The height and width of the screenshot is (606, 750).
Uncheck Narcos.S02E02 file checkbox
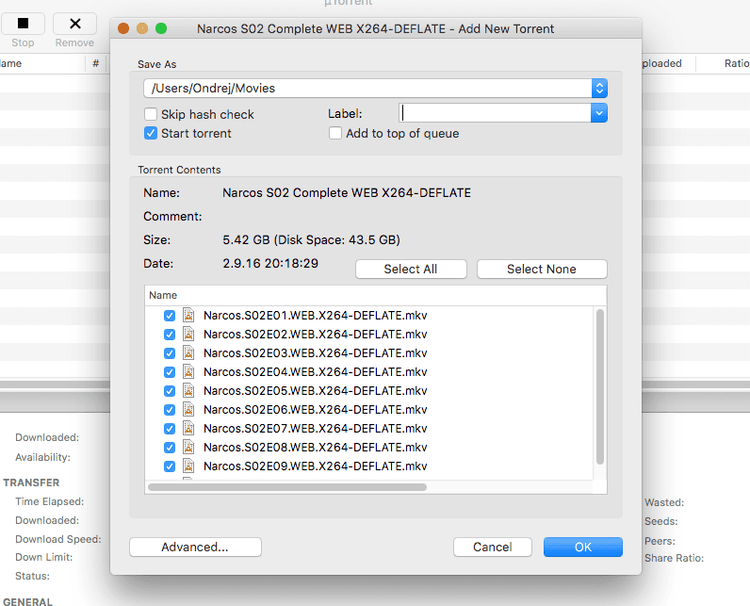click(169, 334)
